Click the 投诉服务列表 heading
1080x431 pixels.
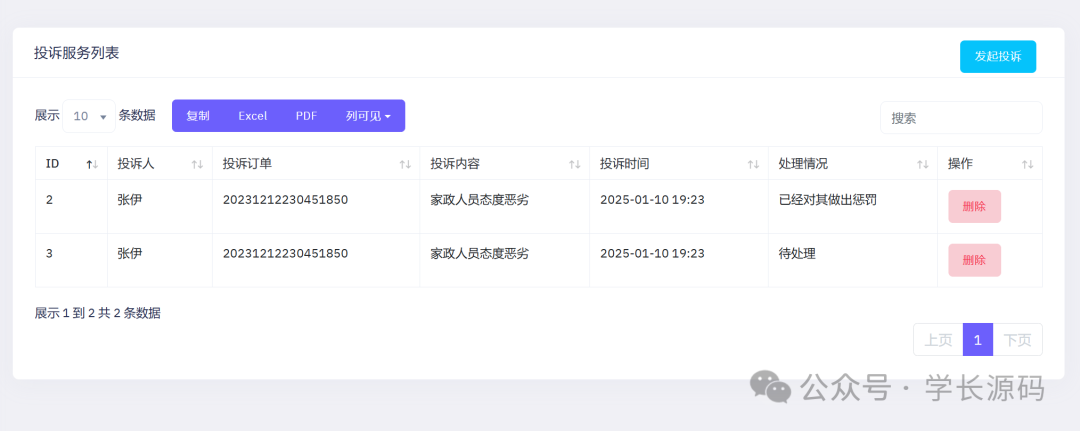pyautogui.click(x=76, y=53)
